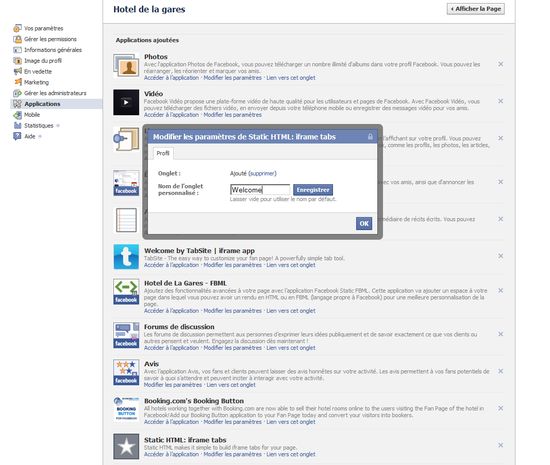Click the Hotel de La Gares FBML icon
The height and width of the screenshot is (465, 550).
point(126,291)
